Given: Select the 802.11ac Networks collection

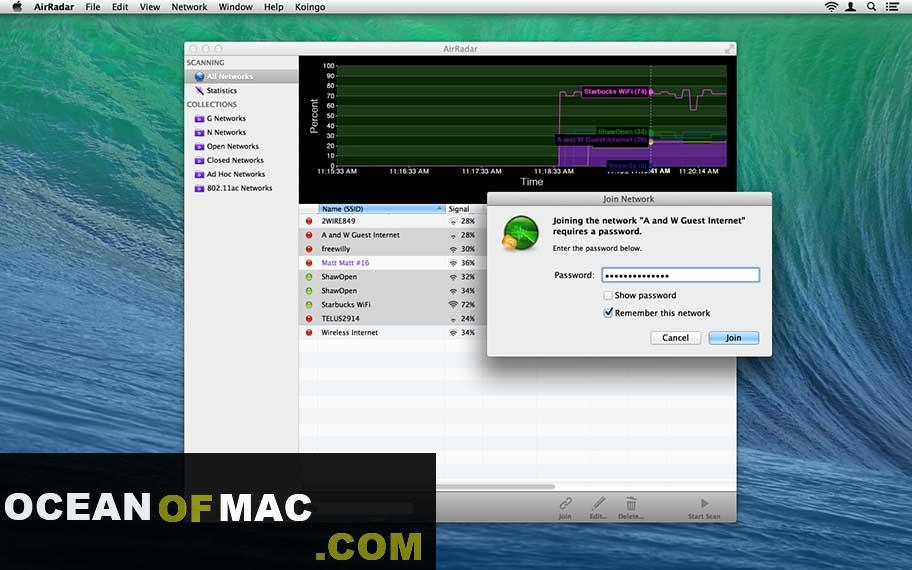Looking at the screenshot, I should (x=241, y=188).
